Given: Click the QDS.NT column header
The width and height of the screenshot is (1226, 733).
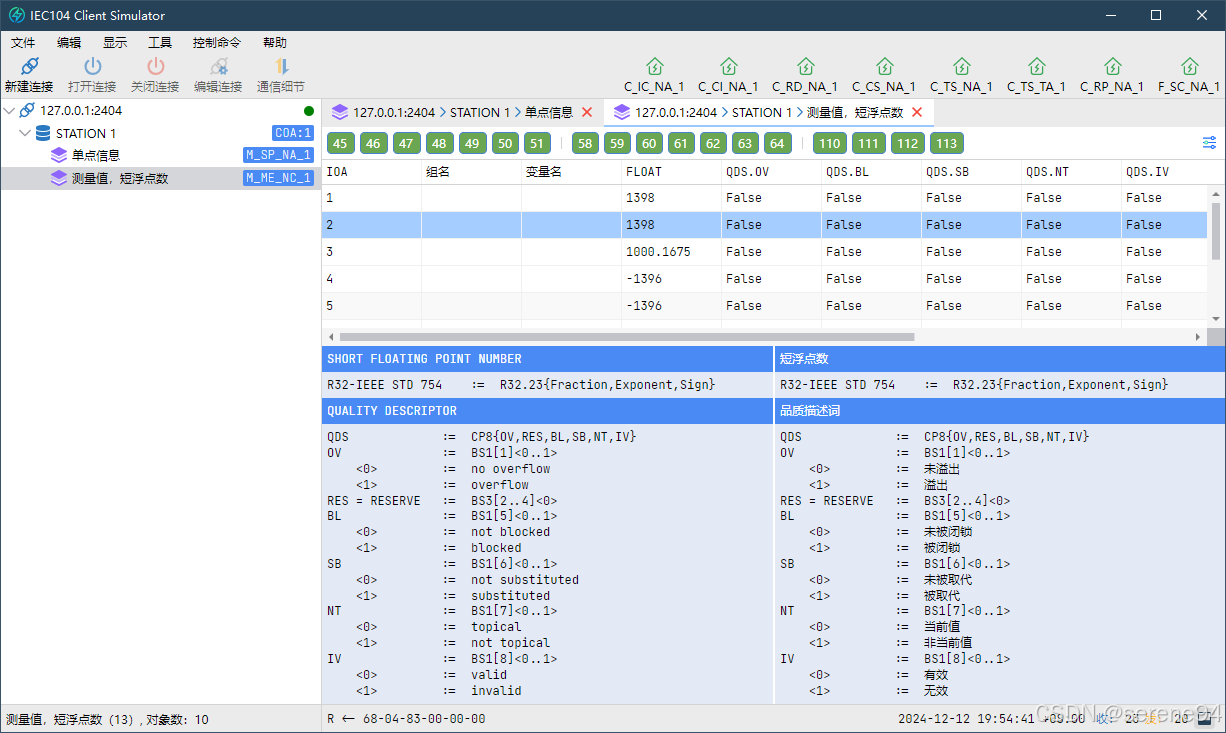Looking at the screenshot, I should click(1072, 171).
